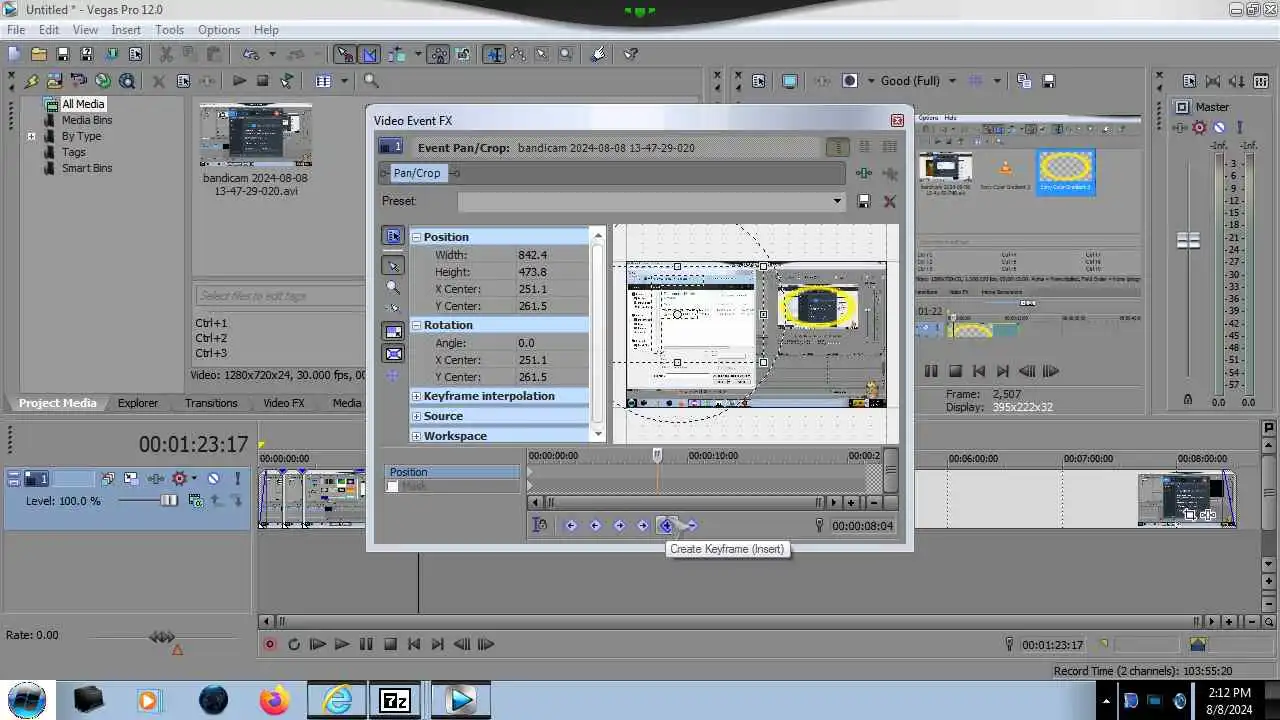Image resolution: width=1280 pixels, height=720 pixels.
Task: Open the Good (Full) preview quality dropdown
Action: (951, 81)
